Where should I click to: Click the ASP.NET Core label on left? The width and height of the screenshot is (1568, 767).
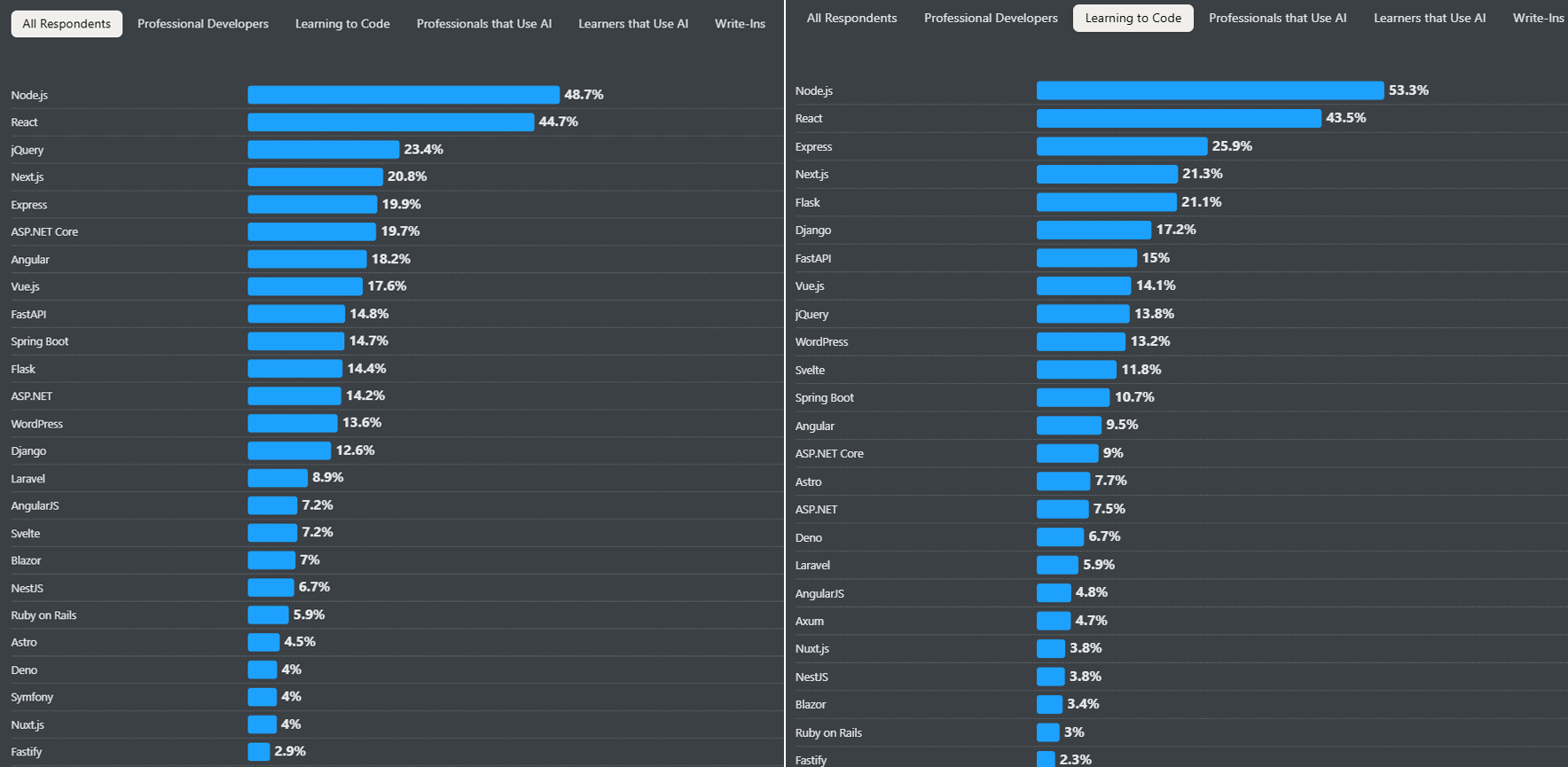point(44,232)
